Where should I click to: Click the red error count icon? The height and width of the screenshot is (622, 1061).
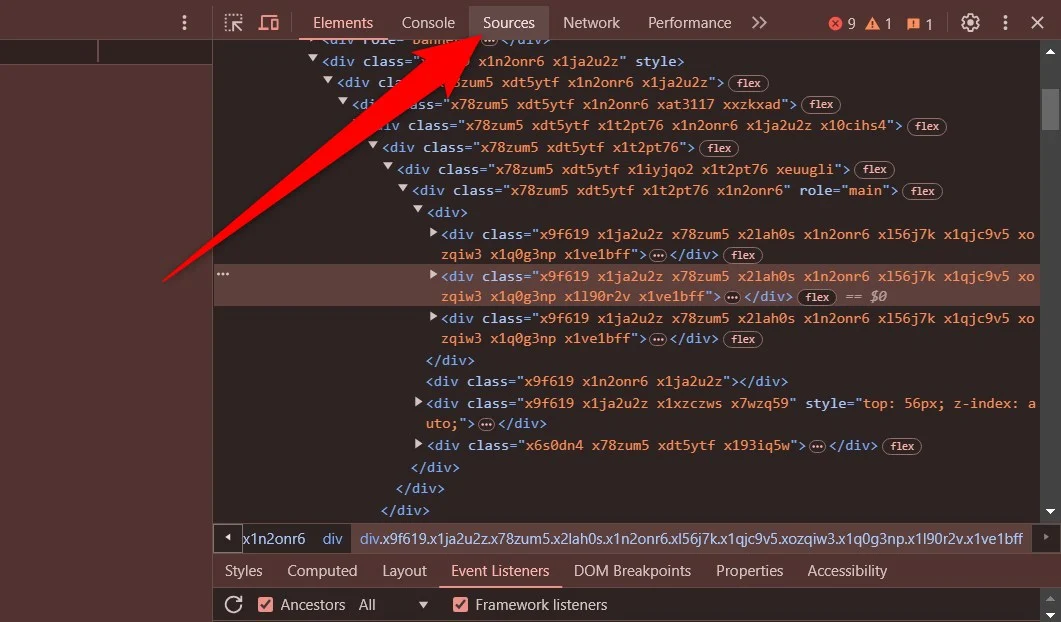click(836, 23)
